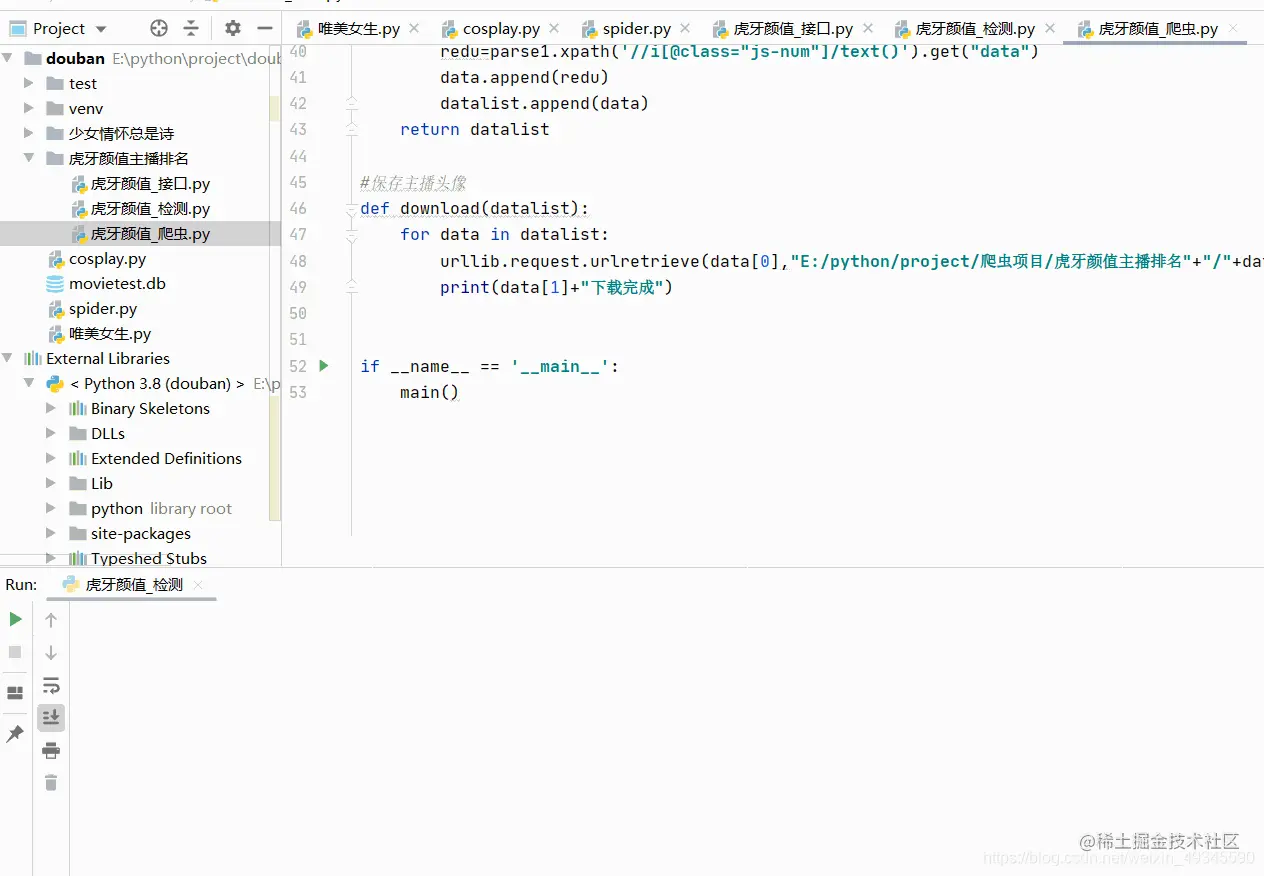Expand the test folder
Screen dimensions: 1264x876
(29, 83)
